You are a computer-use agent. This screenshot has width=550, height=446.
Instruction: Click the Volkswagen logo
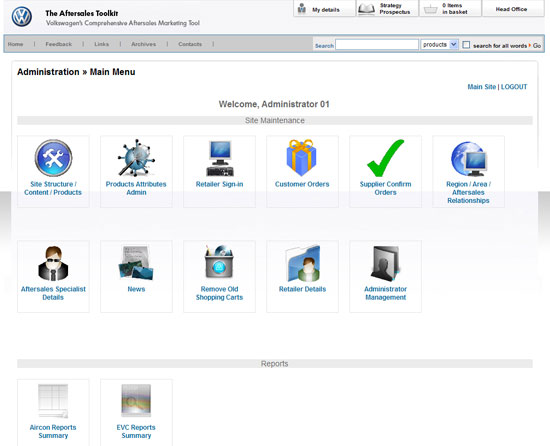(x=22, y=16)
